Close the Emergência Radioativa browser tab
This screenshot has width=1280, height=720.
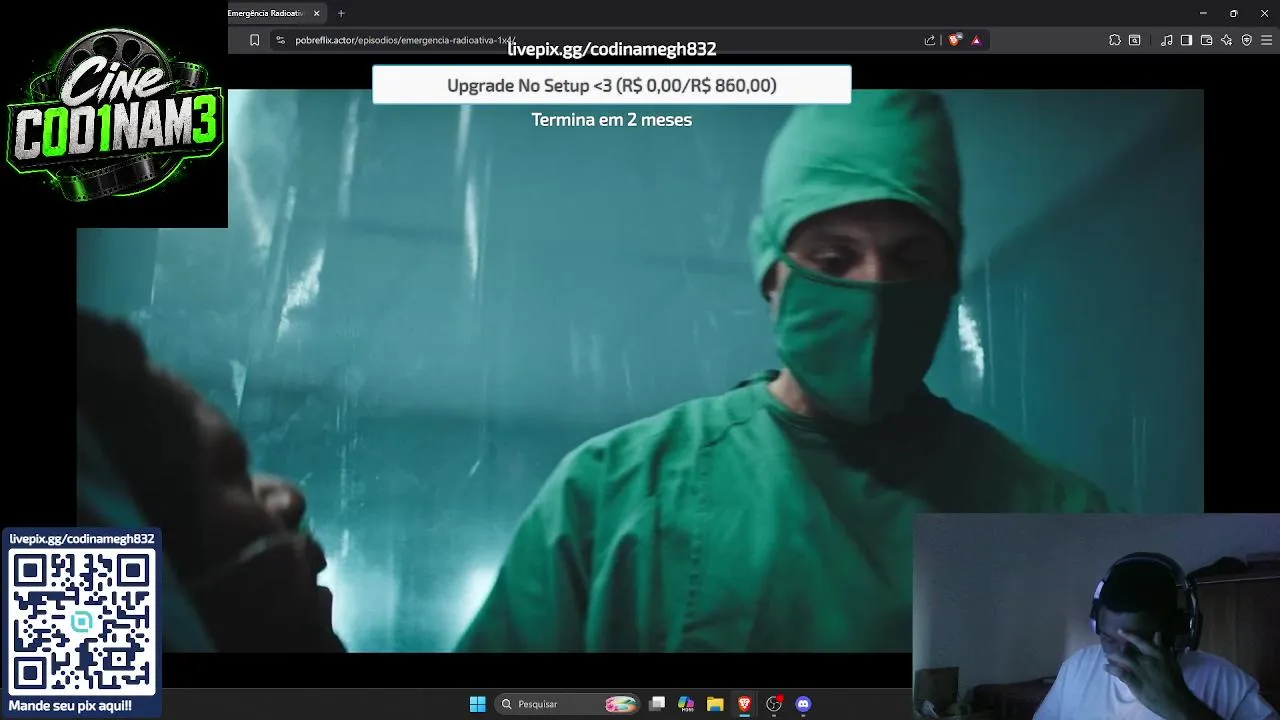click(317, 13)
